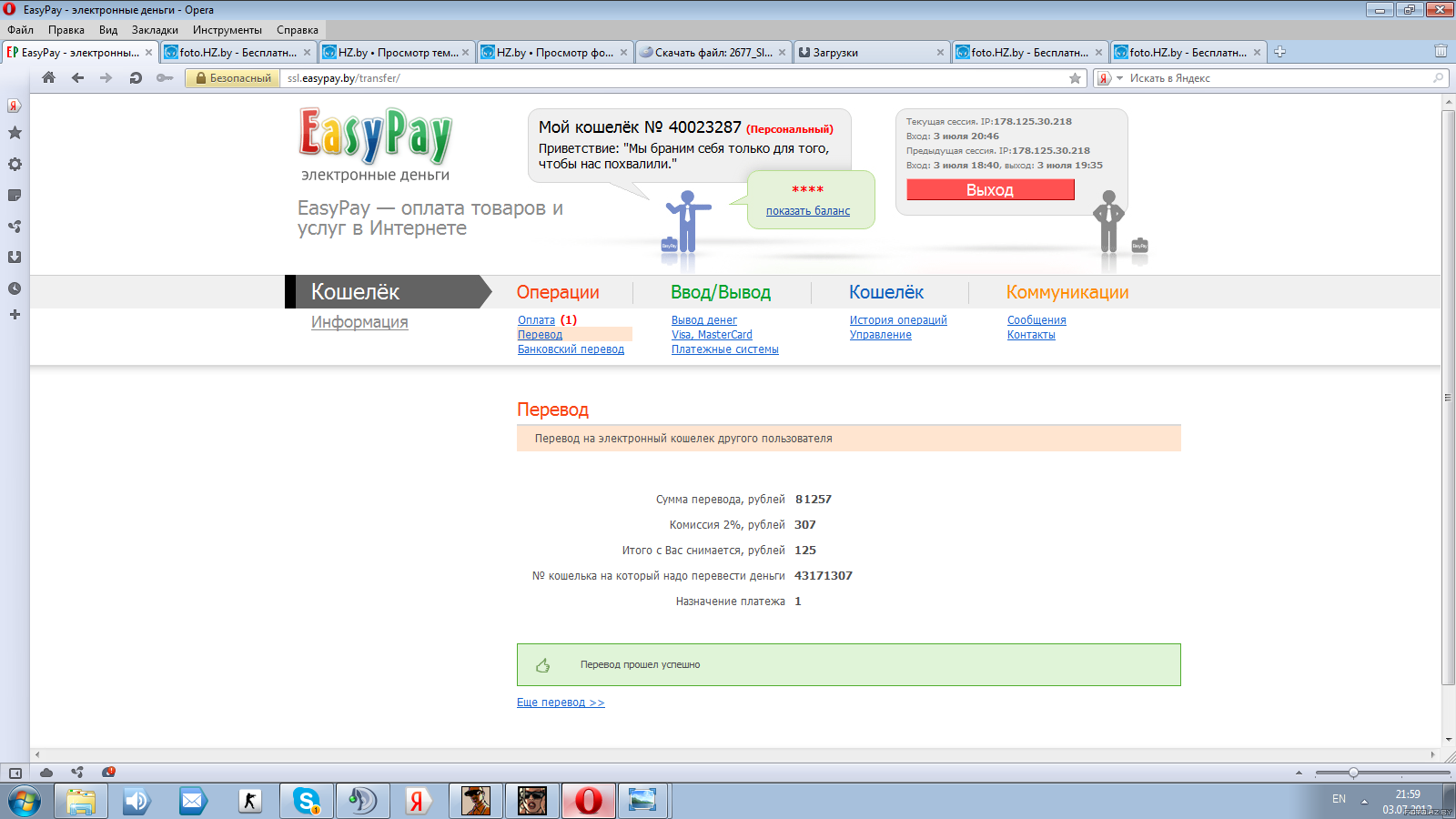Click the forward navigation arrow
This screenshot has height=819, width=1456.
[x=106, y=78]
